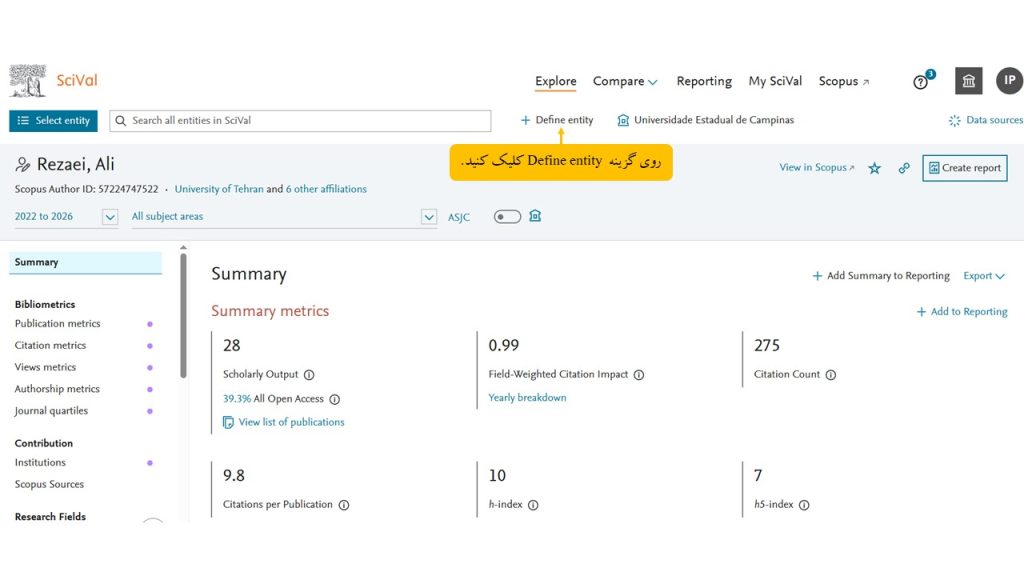Show Scholarly Output info icon
The width and height of the screenshot is (1024, 576).
[309, 375]
